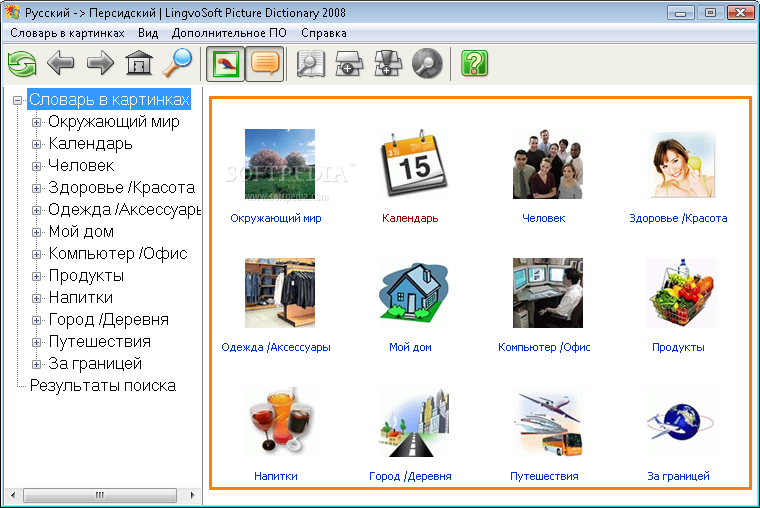Expand the Мой дом tree node
Image resolution: width=760 pixels, height=508 pixels.
(x=36, y=232)
